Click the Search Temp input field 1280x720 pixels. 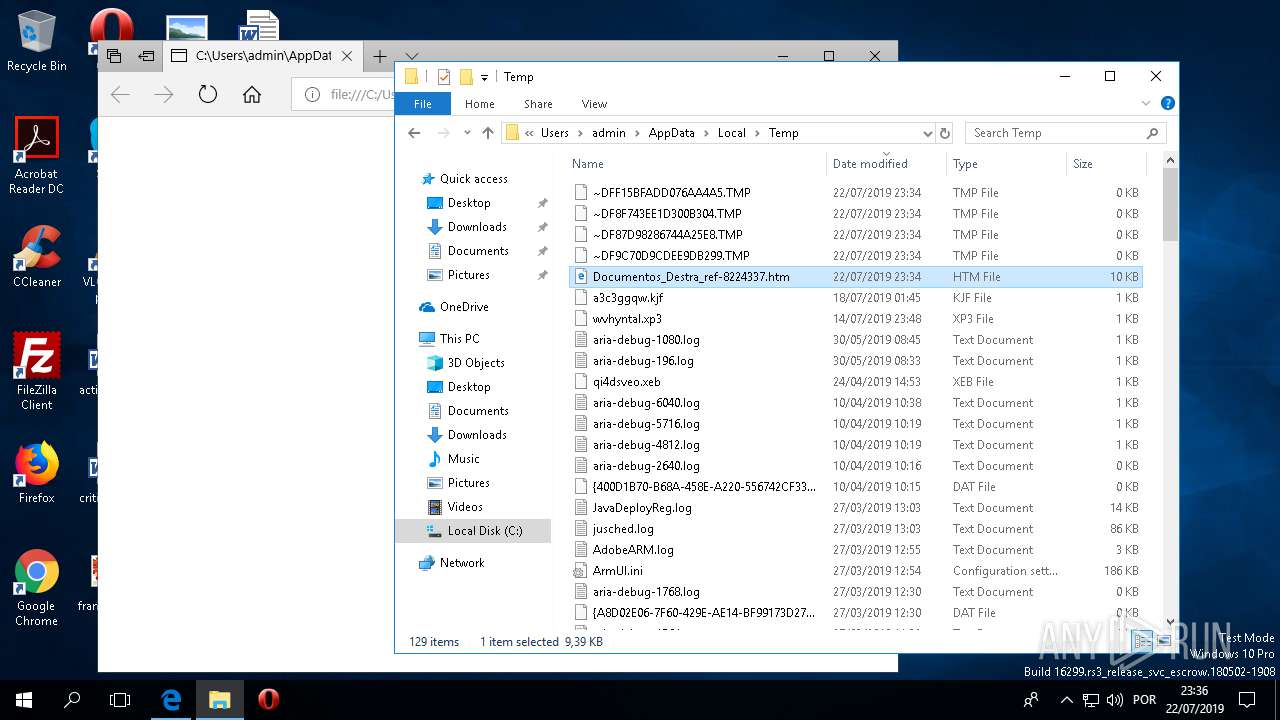tap(1065, 132)
